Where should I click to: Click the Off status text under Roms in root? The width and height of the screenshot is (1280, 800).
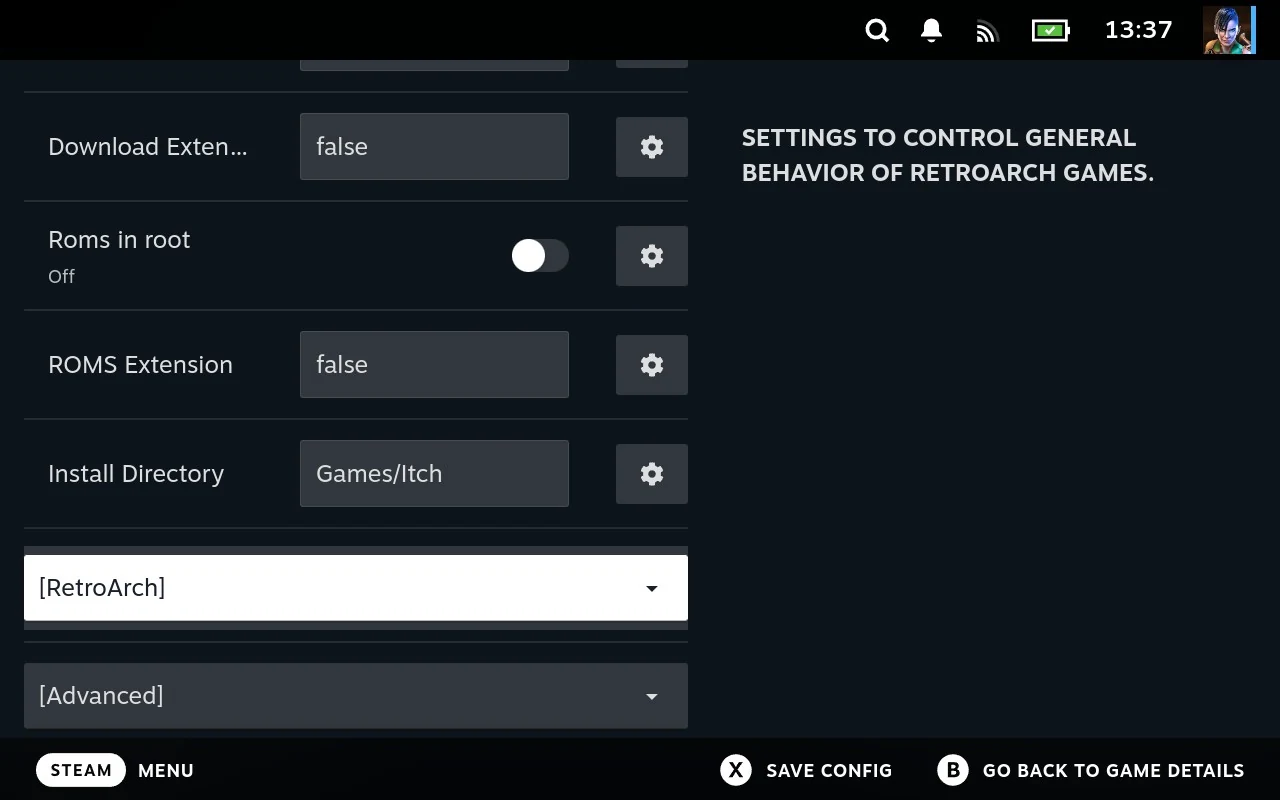[61, 276]
